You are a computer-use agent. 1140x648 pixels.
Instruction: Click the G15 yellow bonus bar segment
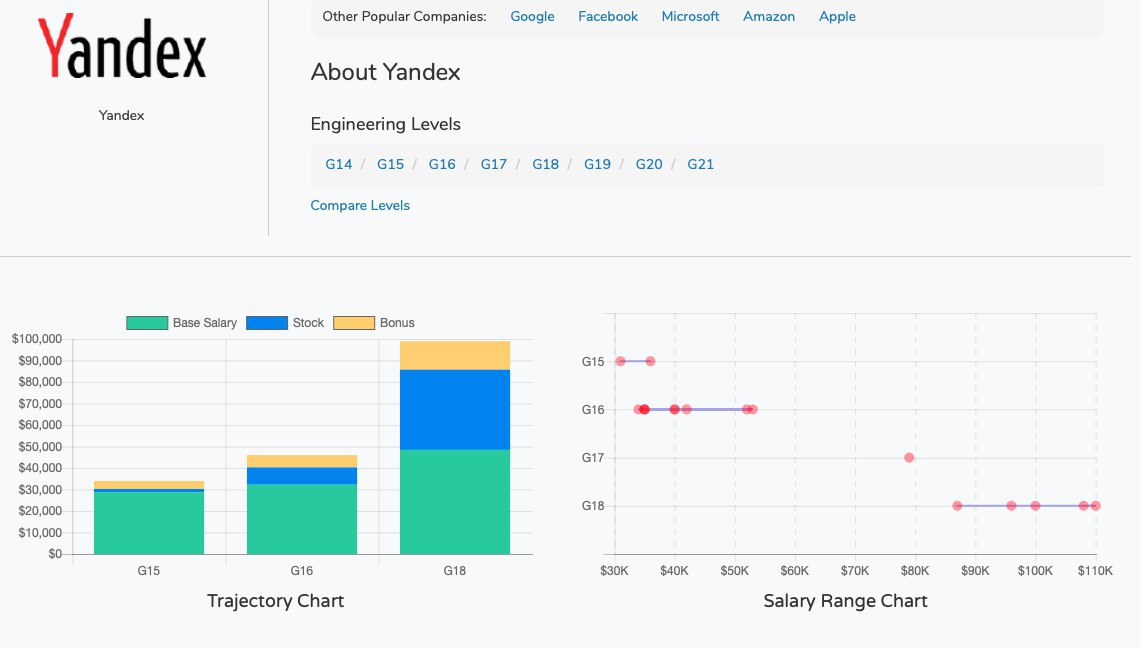tap(149, 484)
